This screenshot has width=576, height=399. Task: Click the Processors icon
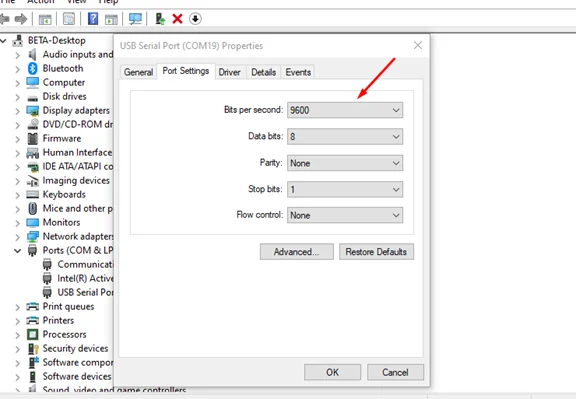pyautogui.click(x=33, y=334)
